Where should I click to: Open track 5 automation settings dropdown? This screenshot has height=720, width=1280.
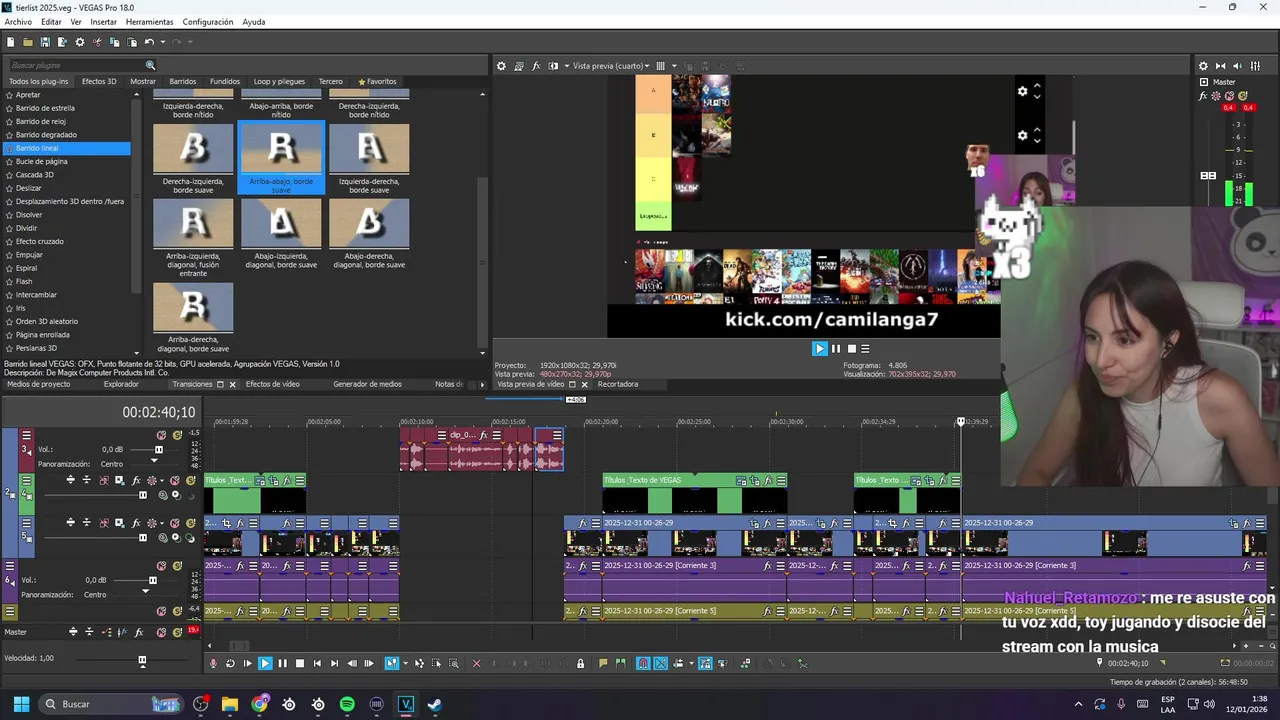pos(162,523)
